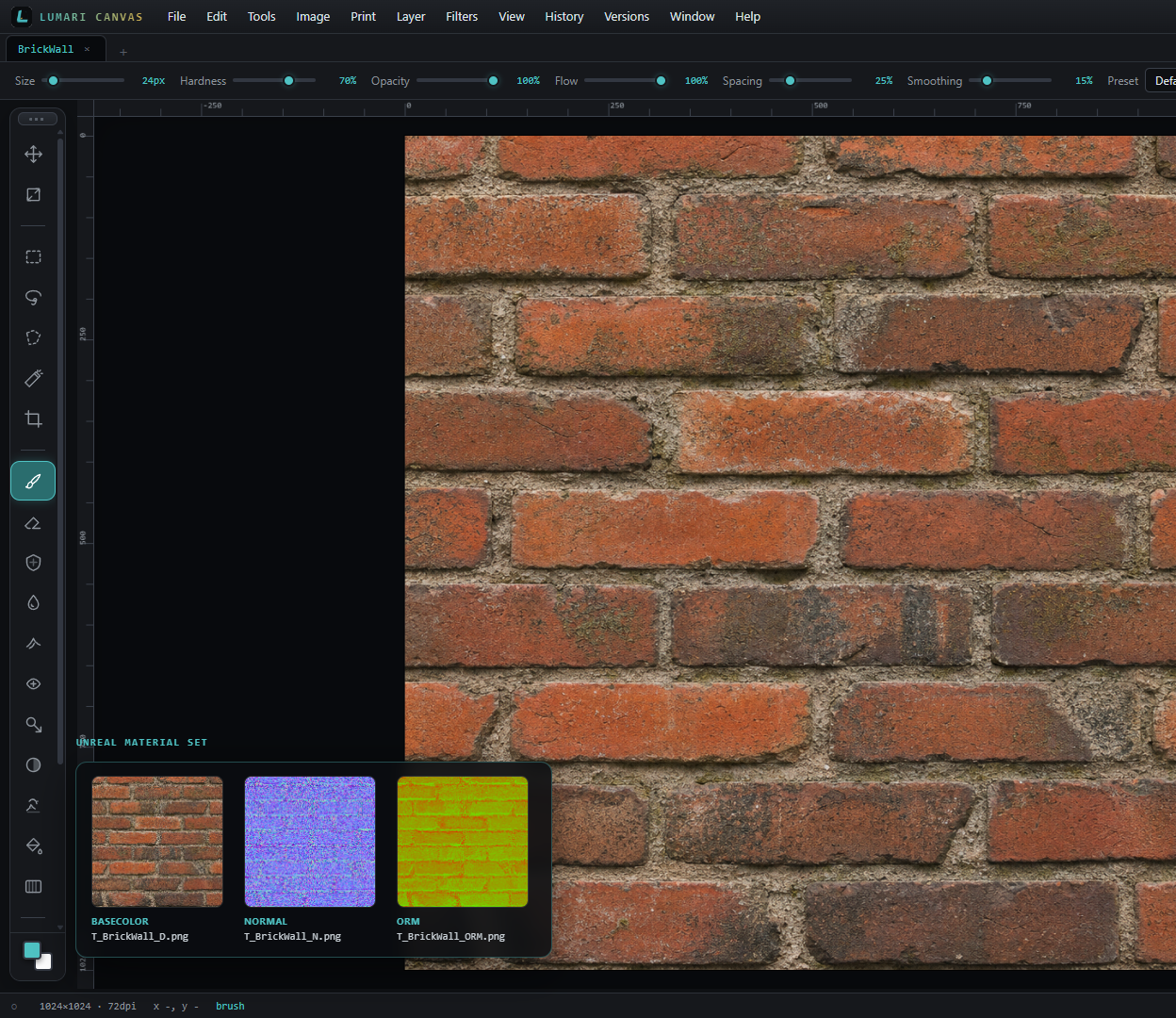Click the Lumari Canvas logo icon
Image resolution: width=1176 pixels, height=1018 pixels.
(22, 16)
